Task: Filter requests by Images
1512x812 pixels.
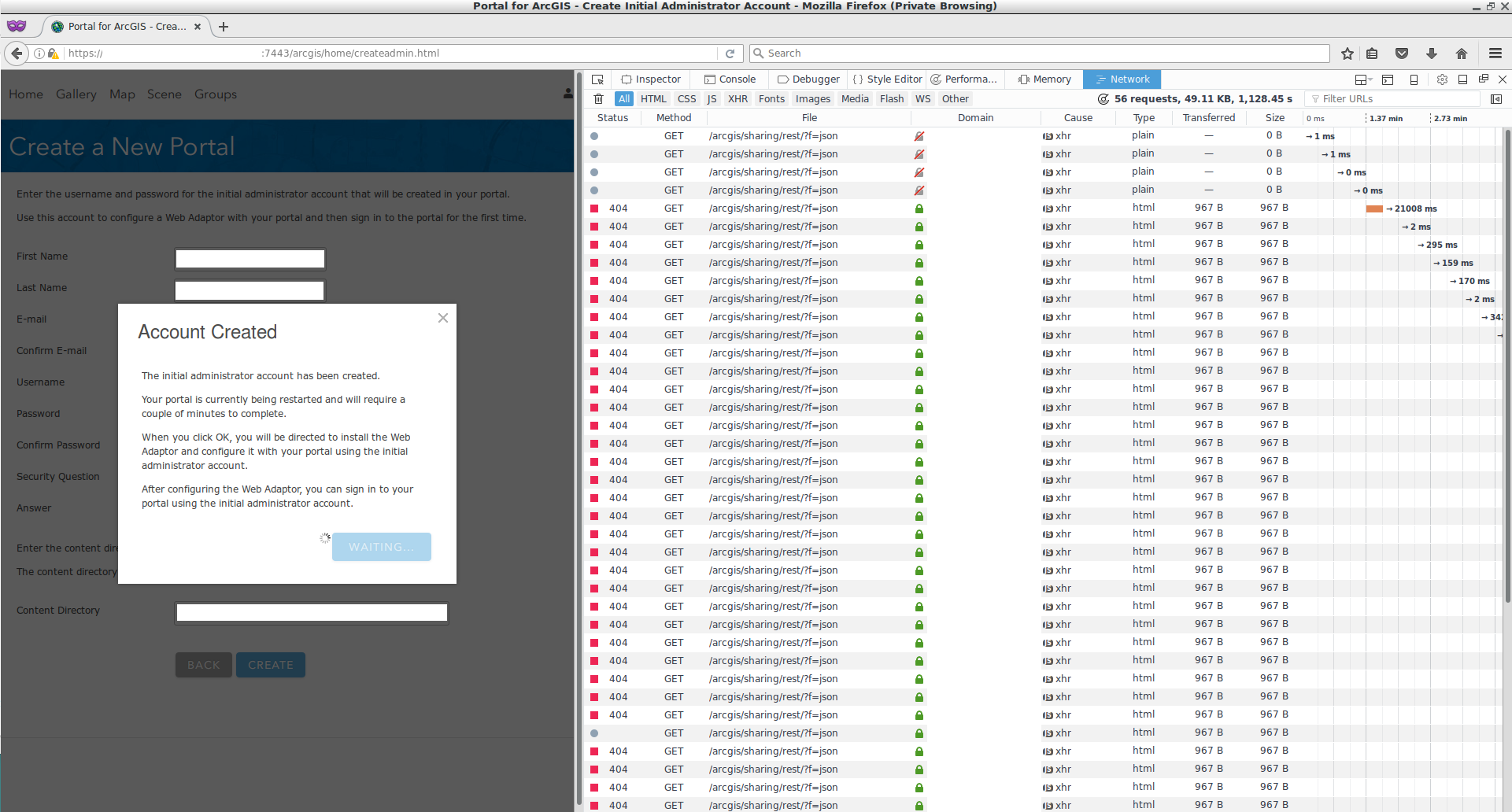Action: tap(813, 99)
